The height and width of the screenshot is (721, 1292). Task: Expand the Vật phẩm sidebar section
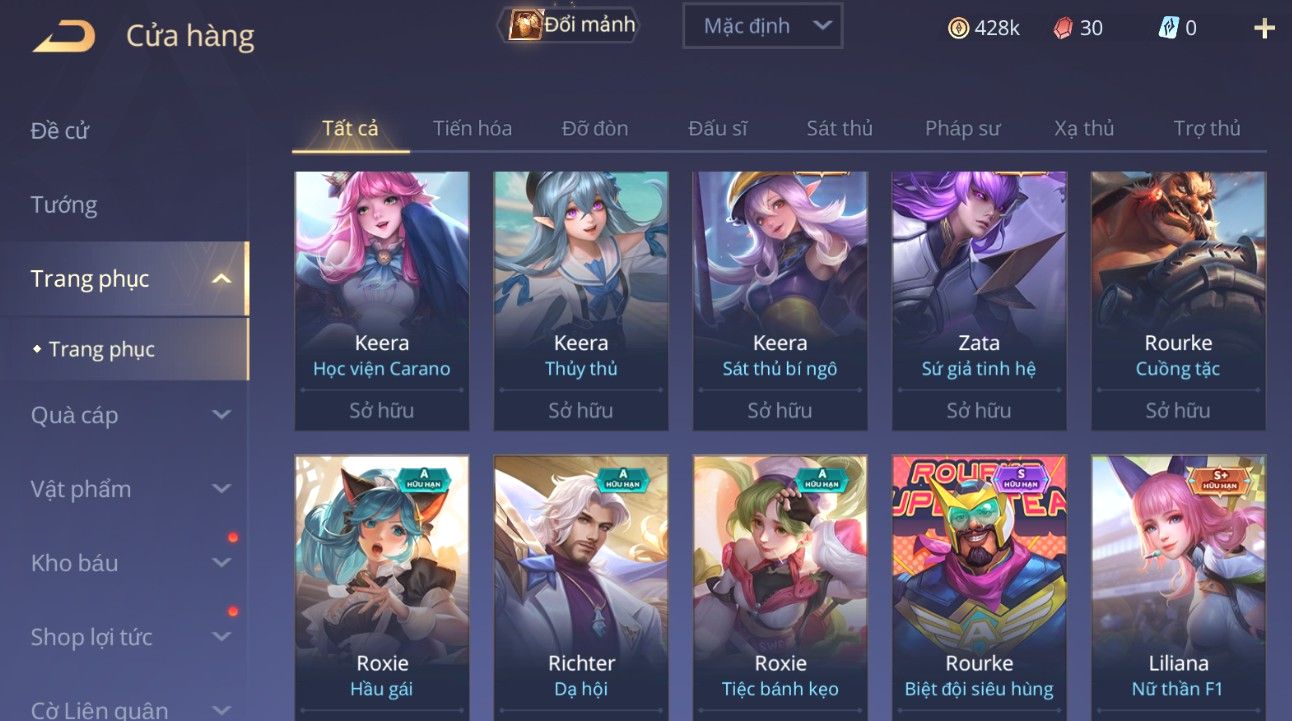click(x=222, y=489)
